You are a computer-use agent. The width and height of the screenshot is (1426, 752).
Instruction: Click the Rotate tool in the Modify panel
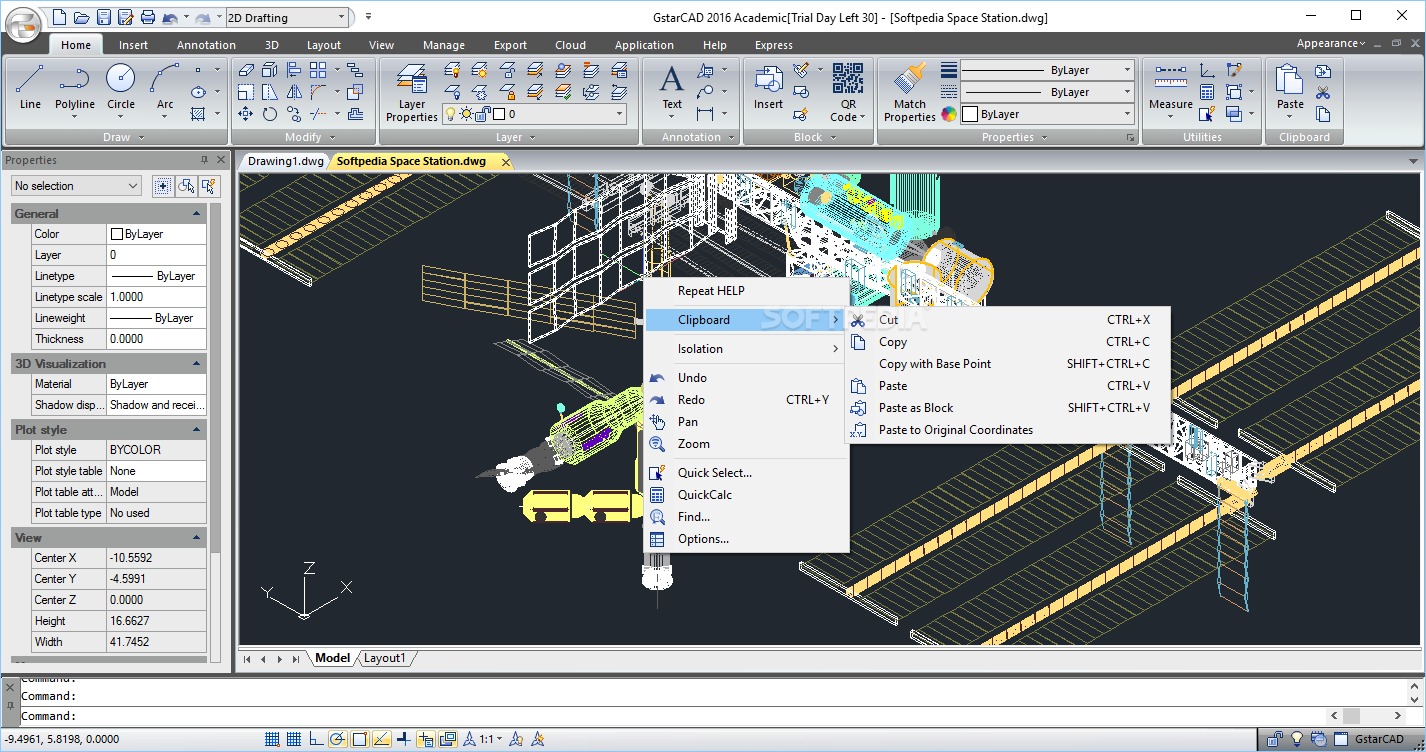coord(270,114)
